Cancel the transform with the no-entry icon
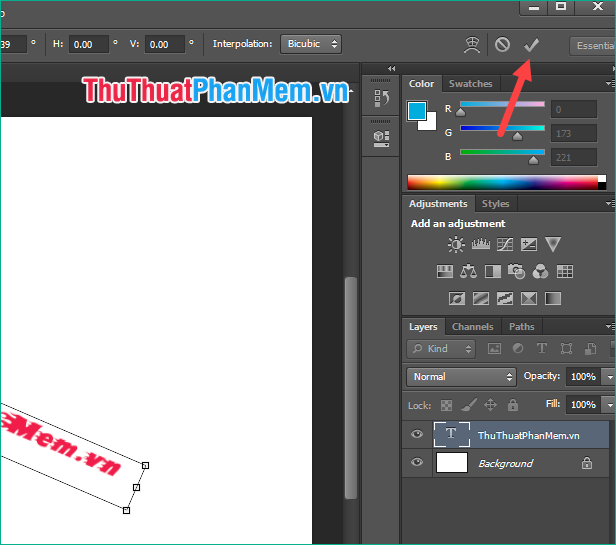The image size is (616, 545). 502,44
